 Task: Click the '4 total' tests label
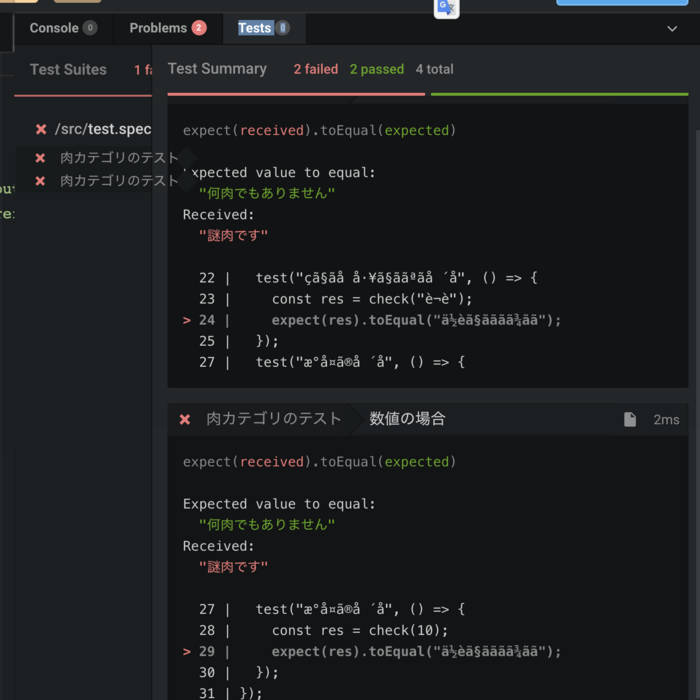[434, 69]
